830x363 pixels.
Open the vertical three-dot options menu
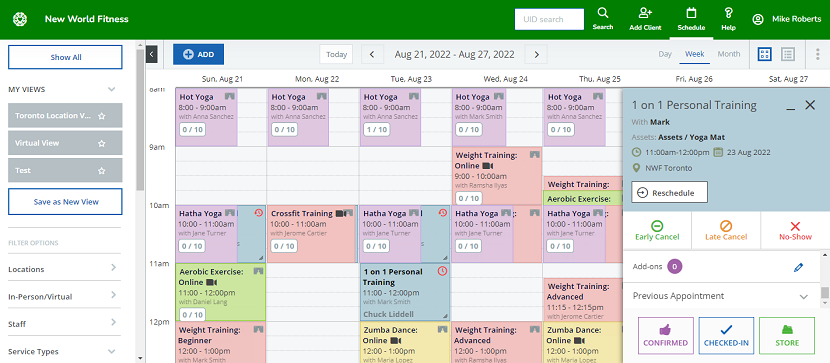pyautogui.click(x=818, y=54)
